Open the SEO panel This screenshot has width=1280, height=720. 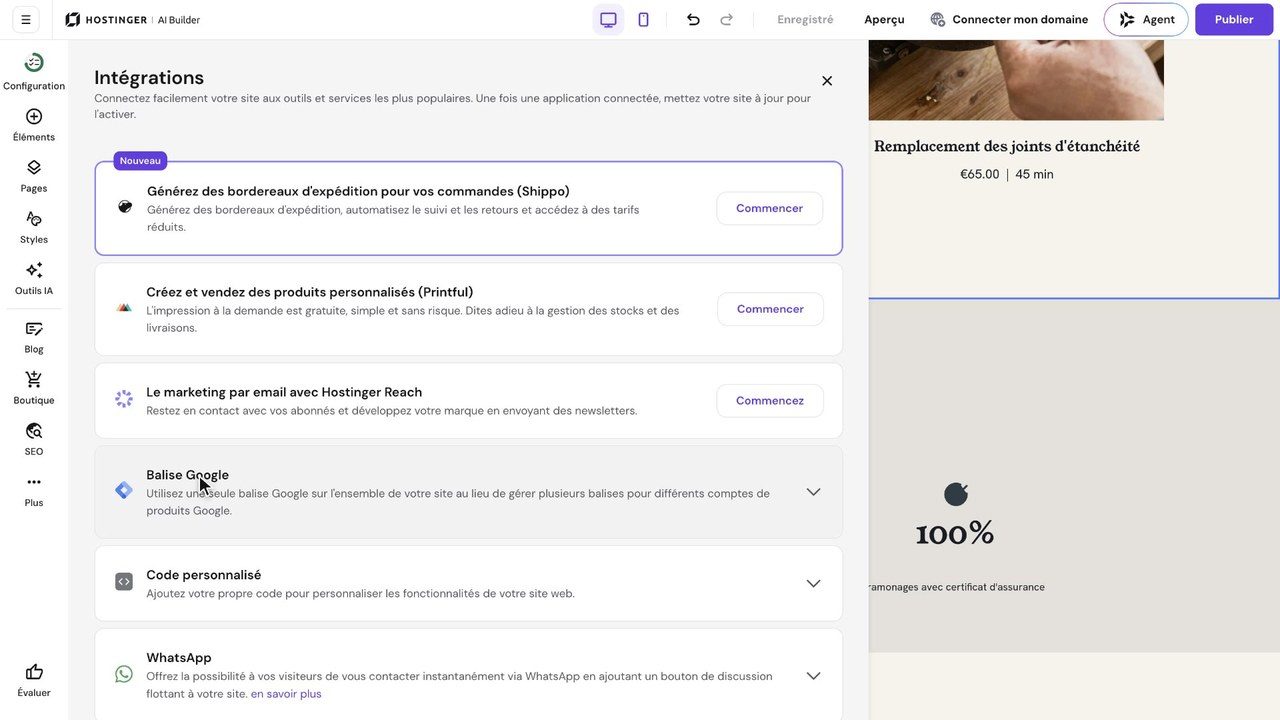click(34, 438)
